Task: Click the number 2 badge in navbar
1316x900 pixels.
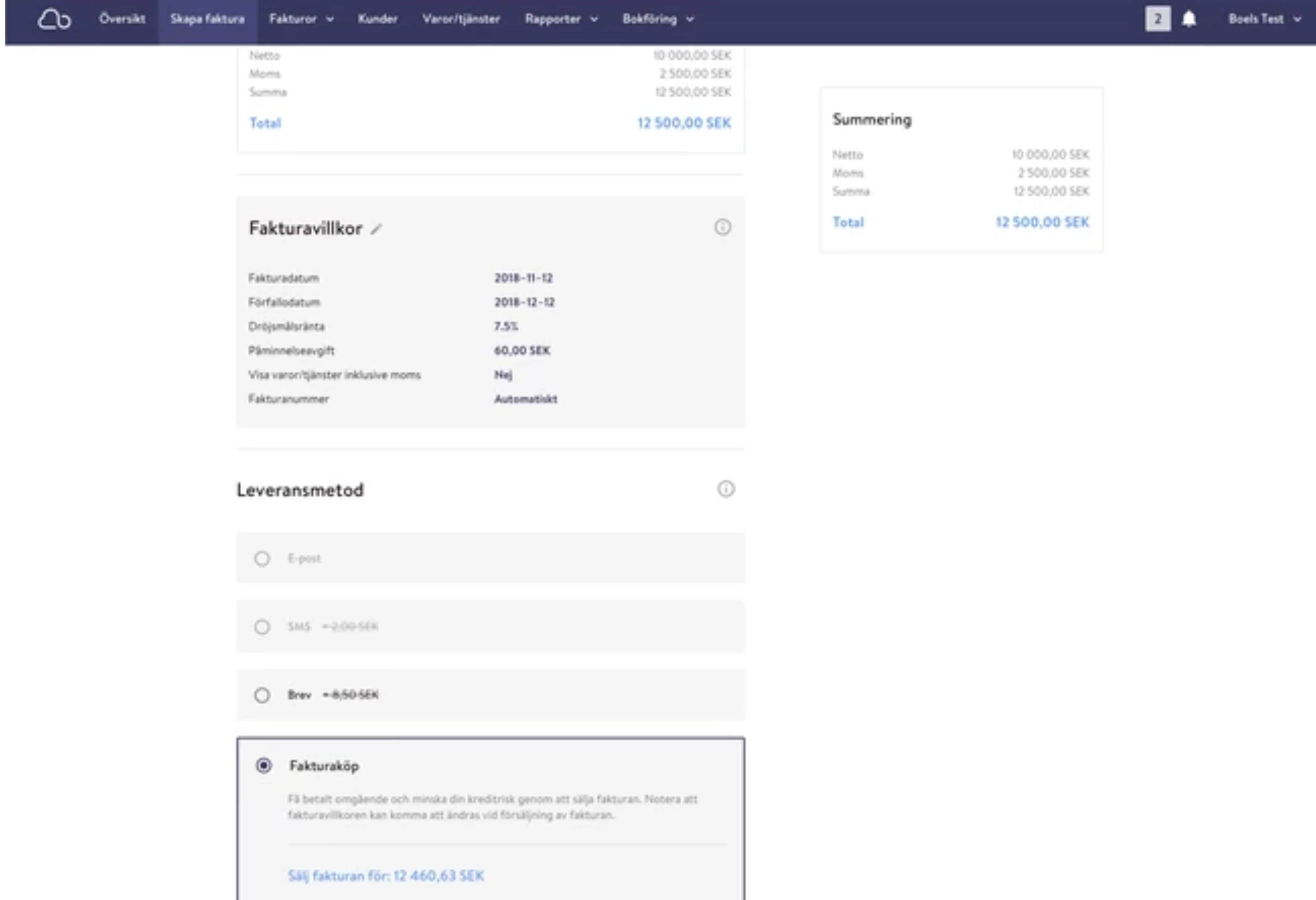Action: click(x=1157, y=19)
